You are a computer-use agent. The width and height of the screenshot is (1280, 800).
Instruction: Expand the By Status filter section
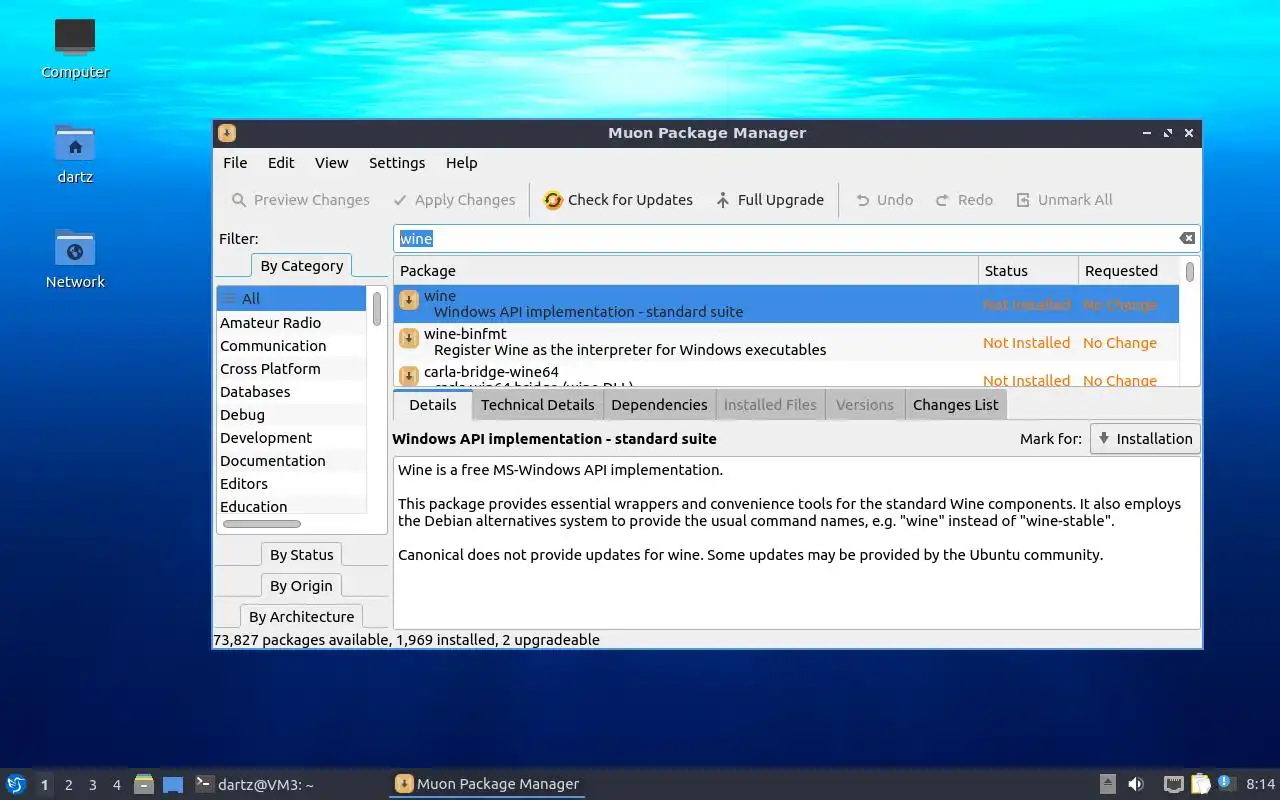click(x=302, y=555)
